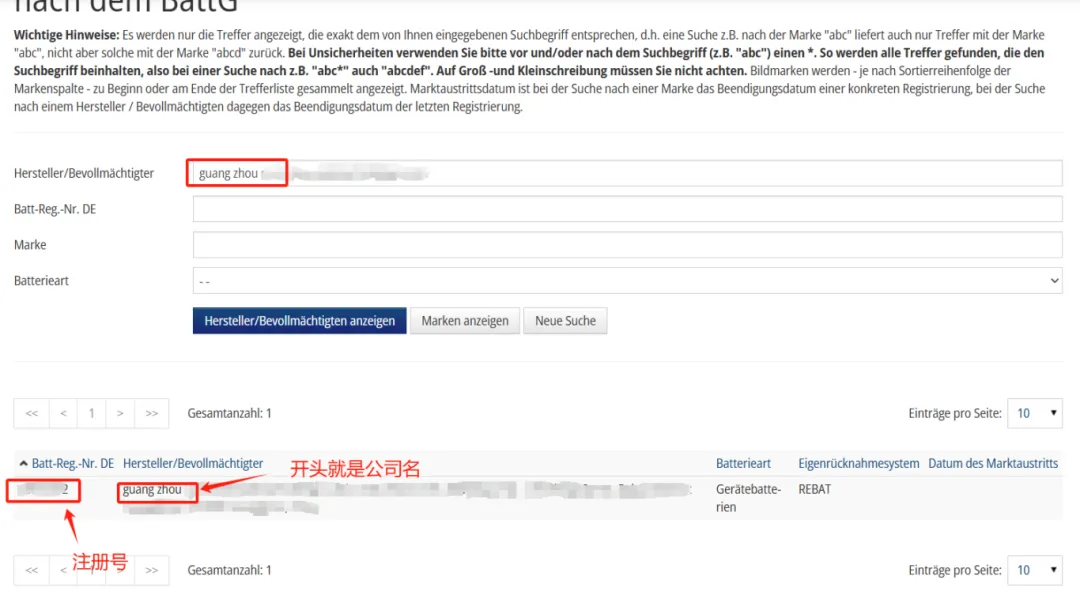Click top 'Gesamtanzahl: 1' text
This screenshot has width=1080, height=599.
pos(229,413)
